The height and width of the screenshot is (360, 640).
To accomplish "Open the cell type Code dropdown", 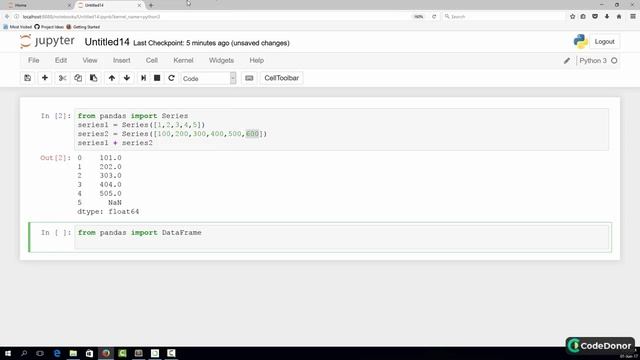I will pyautogui.click(x=209, y=78).
